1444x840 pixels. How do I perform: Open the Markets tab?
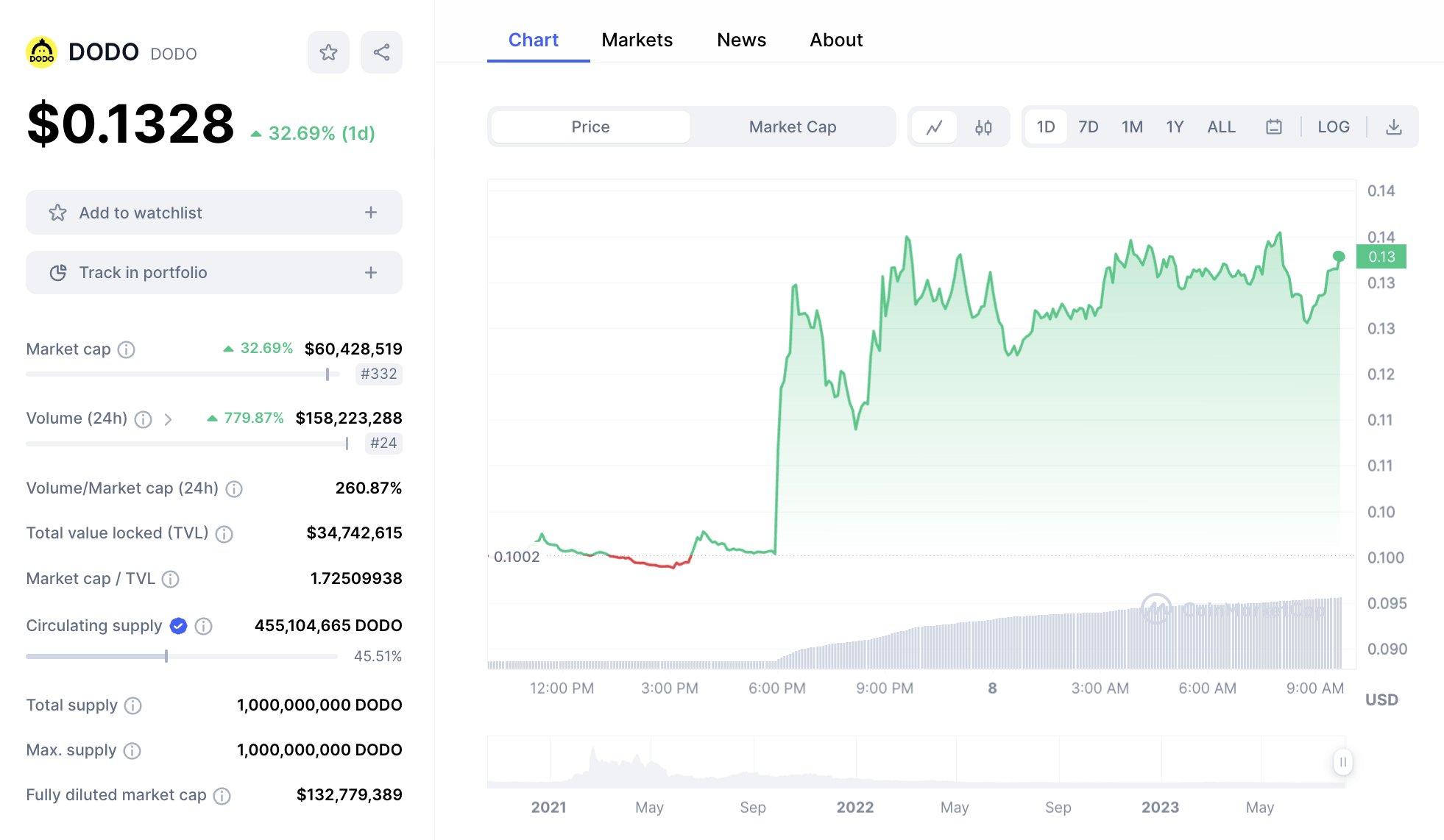pos(637,40)
